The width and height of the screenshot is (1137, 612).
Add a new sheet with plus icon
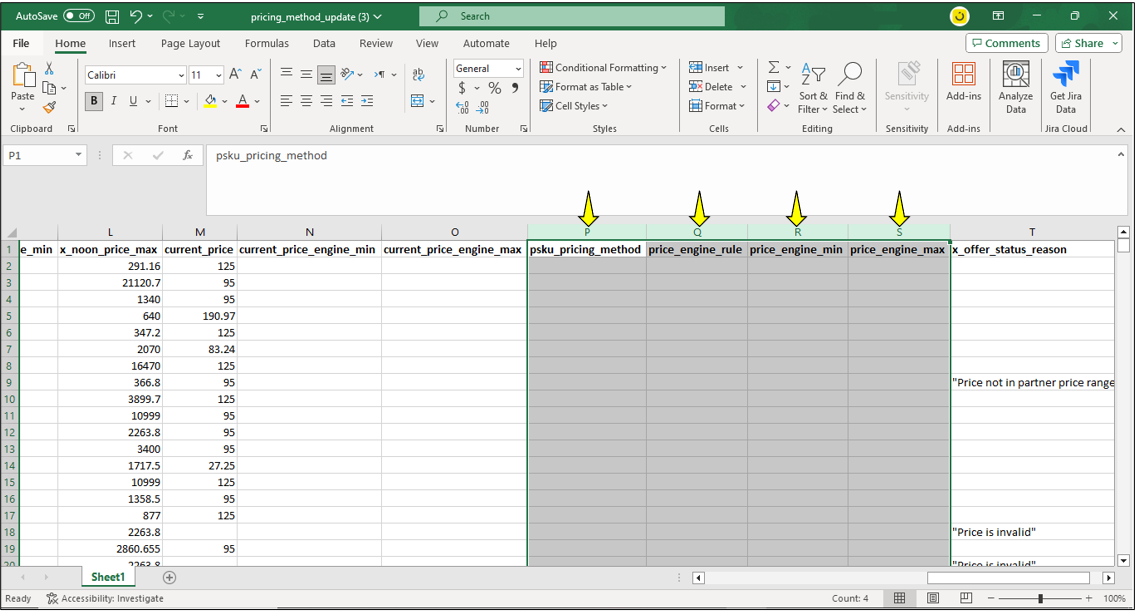[169, 577]
